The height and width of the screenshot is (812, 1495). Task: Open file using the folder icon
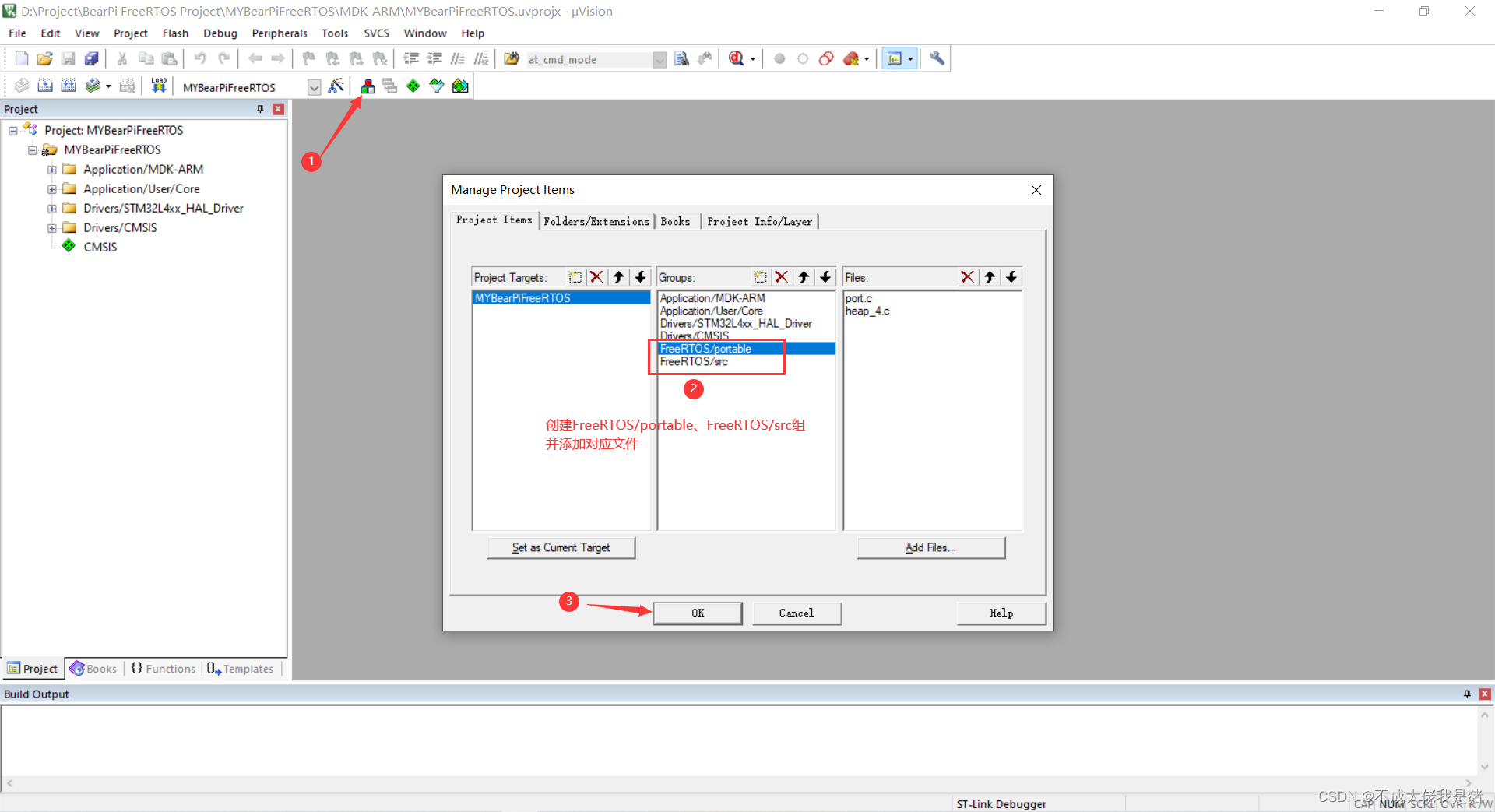(44, 58)
